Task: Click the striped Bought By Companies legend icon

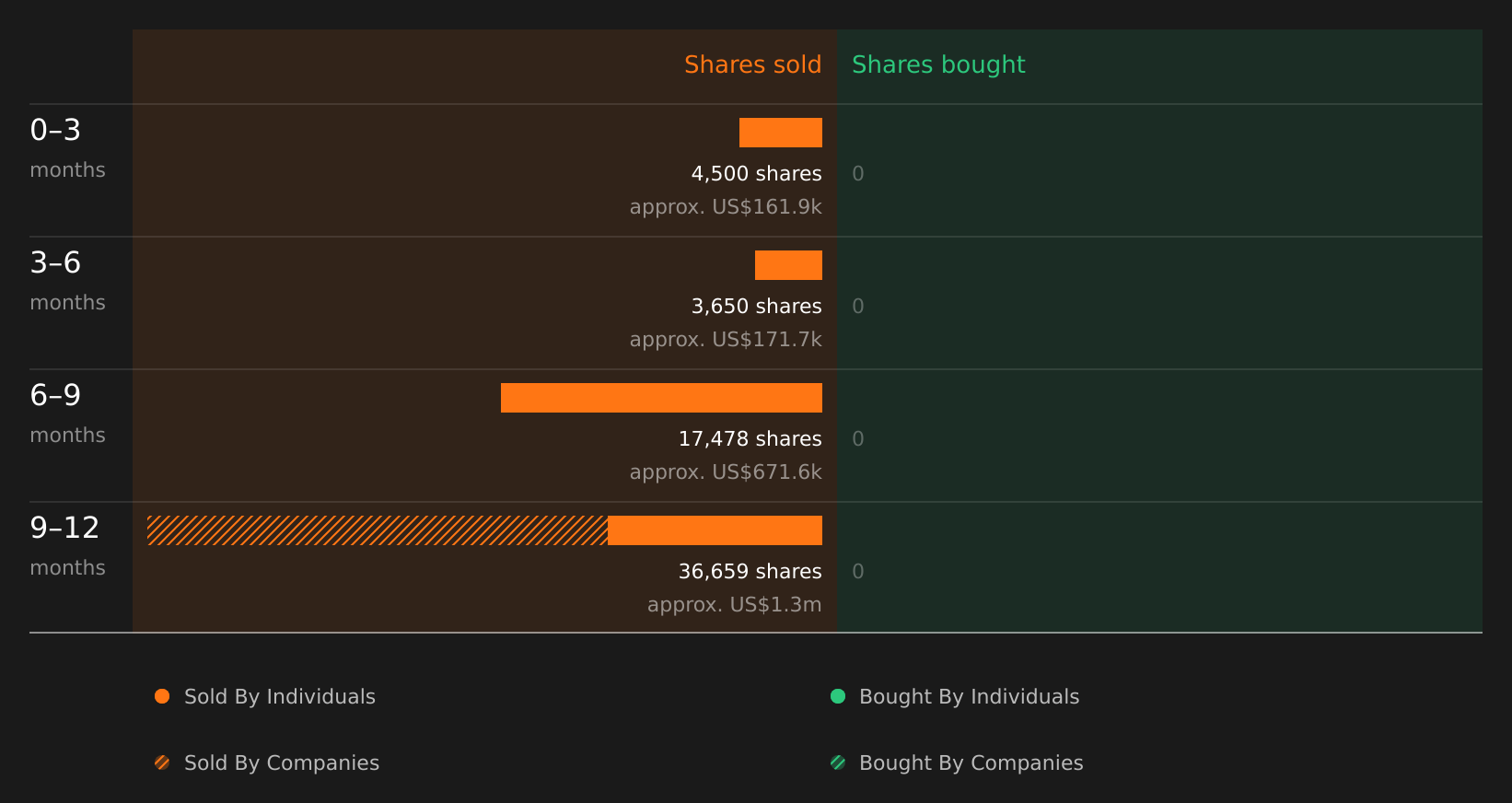Action: (x=838, y=762)
